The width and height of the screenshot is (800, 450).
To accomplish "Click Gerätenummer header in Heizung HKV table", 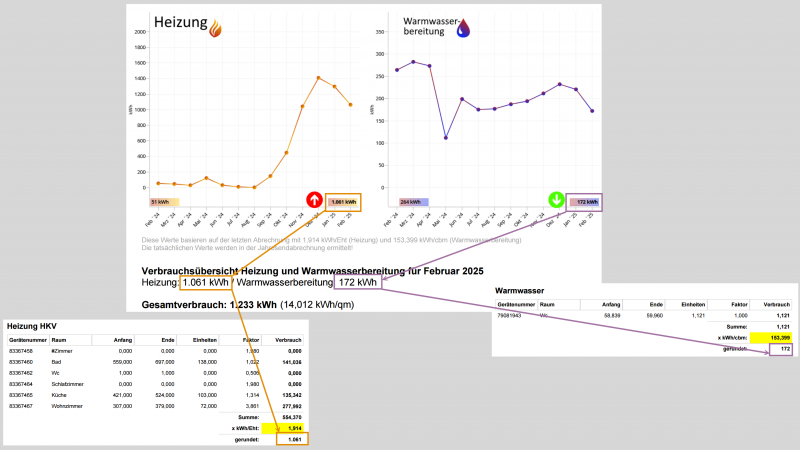I will coord(28,340).
